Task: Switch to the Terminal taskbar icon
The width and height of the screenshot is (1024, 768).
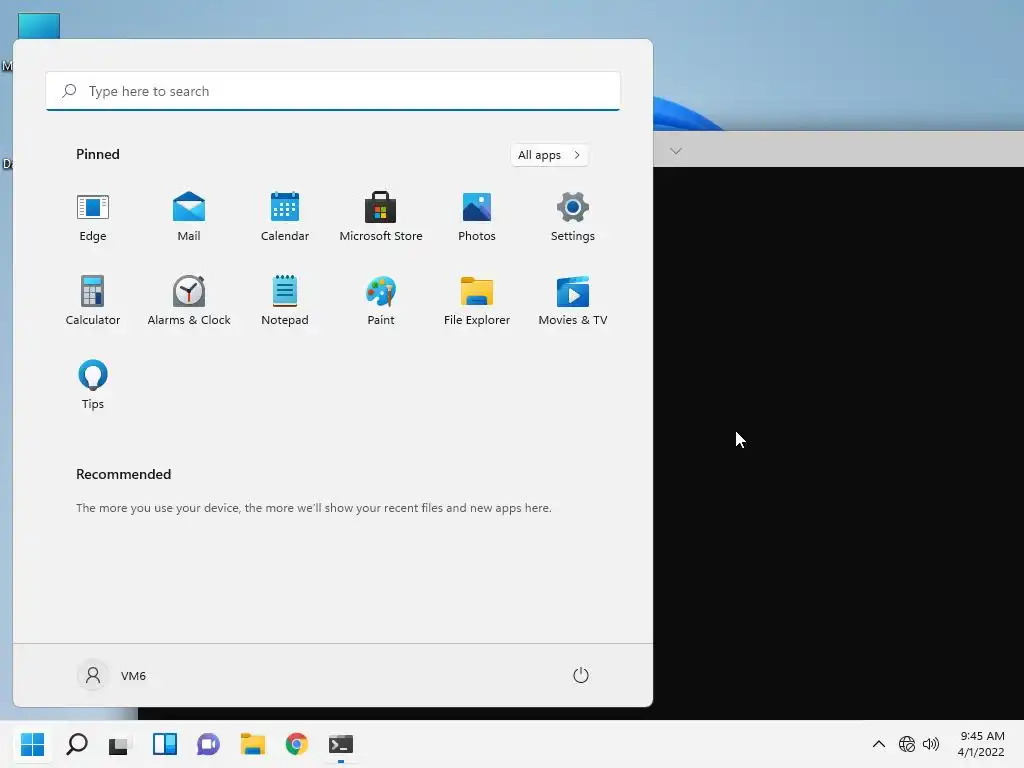Action: [x=341, y=744]
